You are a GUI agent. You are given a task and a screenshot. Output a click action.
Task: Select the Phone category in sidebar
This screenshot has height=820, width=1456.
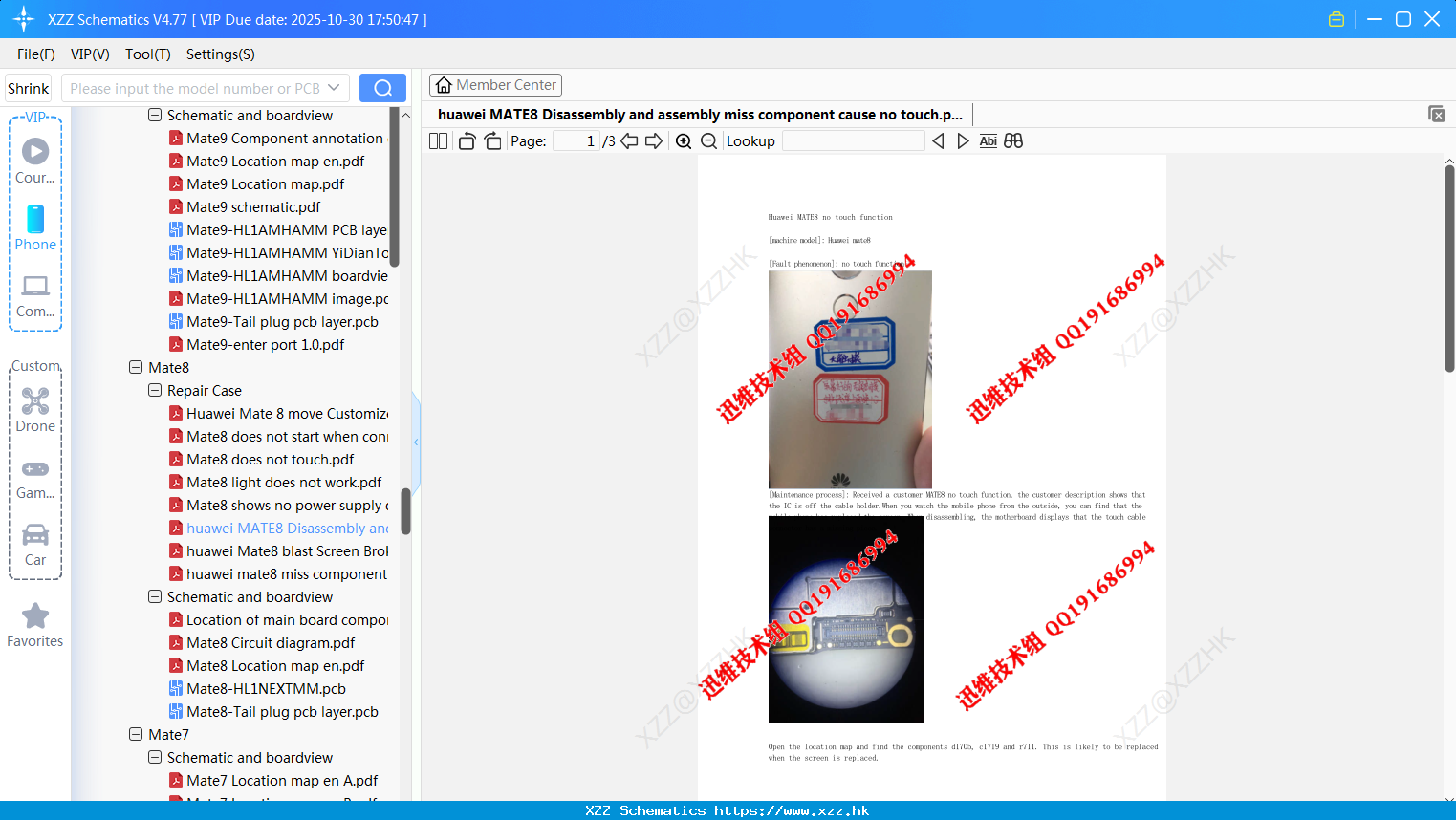tap(35, 228)
